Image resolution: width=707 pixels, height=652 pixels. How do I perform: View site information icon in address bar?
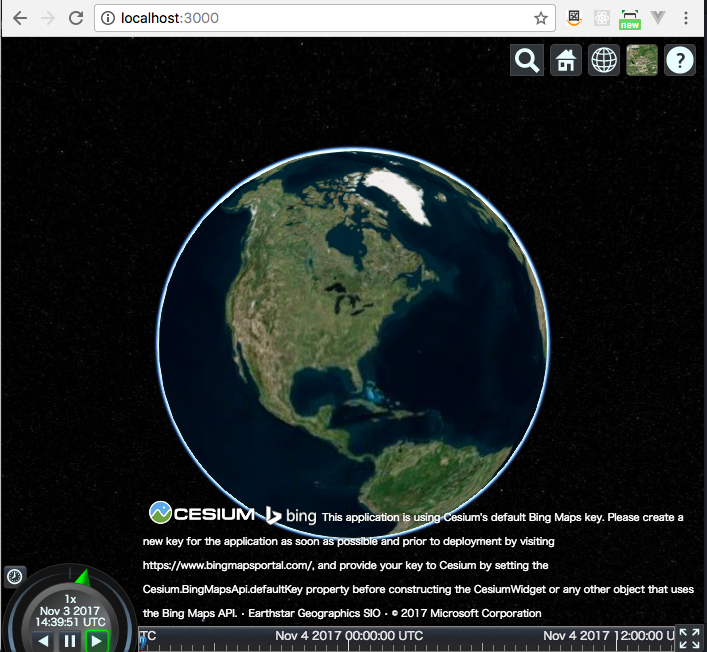(107, 18)
